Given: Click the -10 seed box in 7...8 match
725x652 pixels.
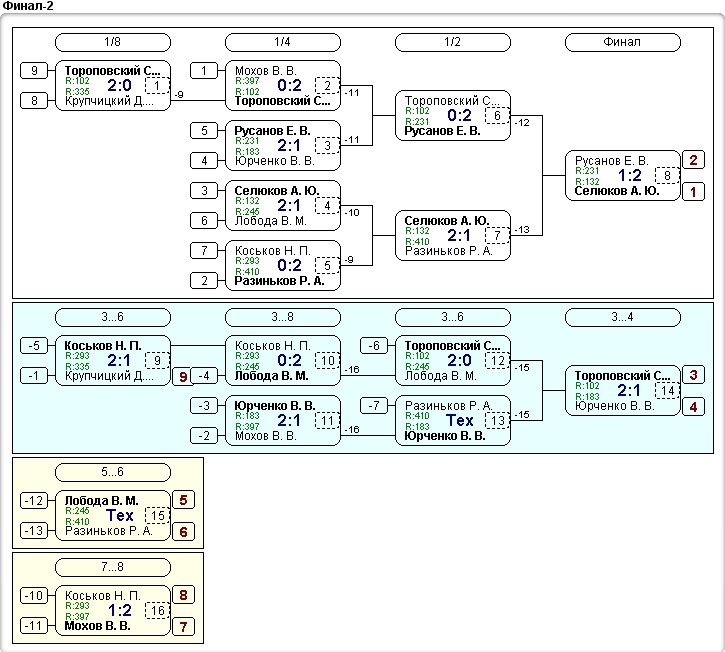Looking at the screenshot, I should pos(34,596).
